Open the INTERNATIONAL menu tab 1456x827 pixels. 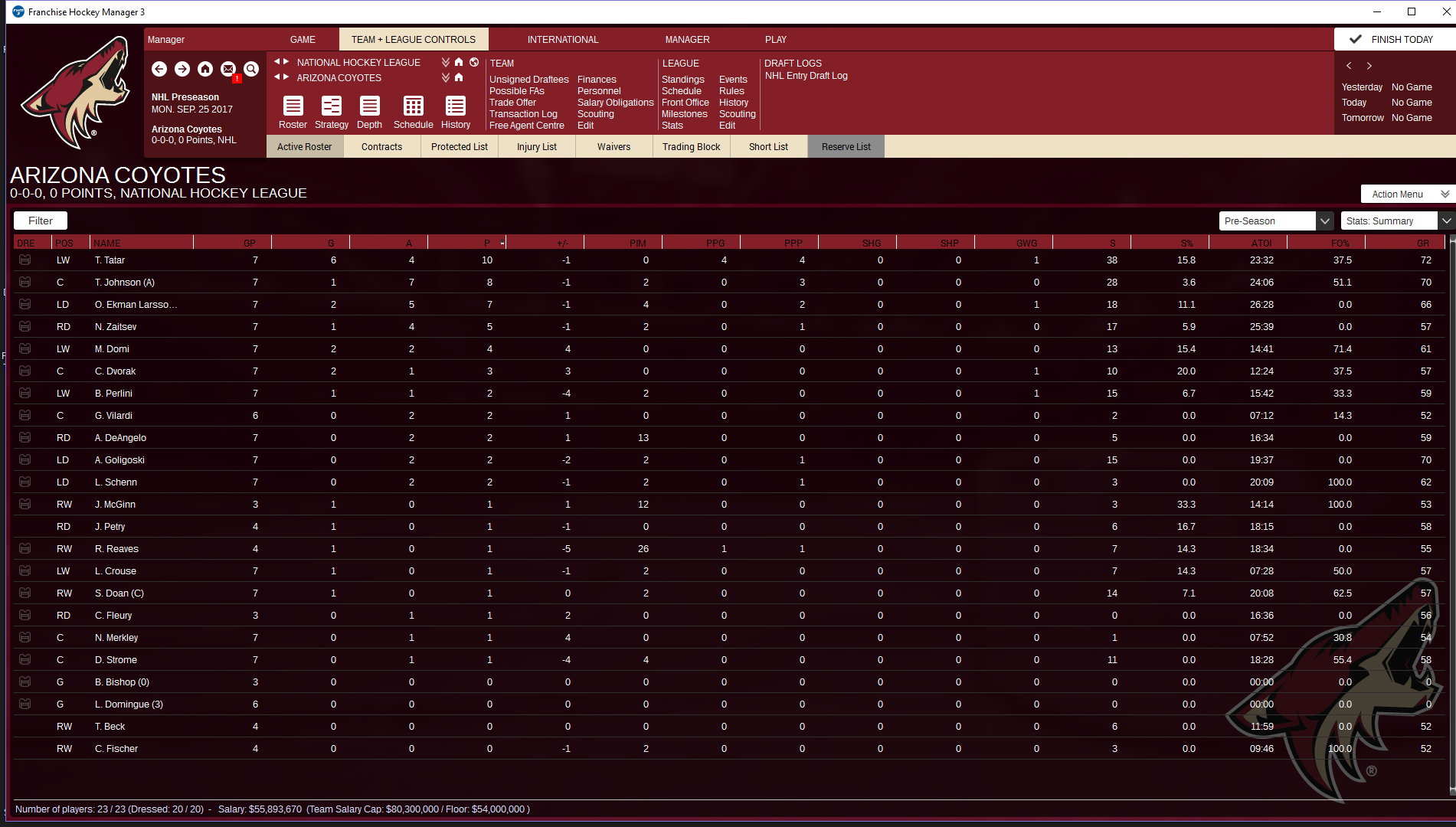tap(563, 40)
